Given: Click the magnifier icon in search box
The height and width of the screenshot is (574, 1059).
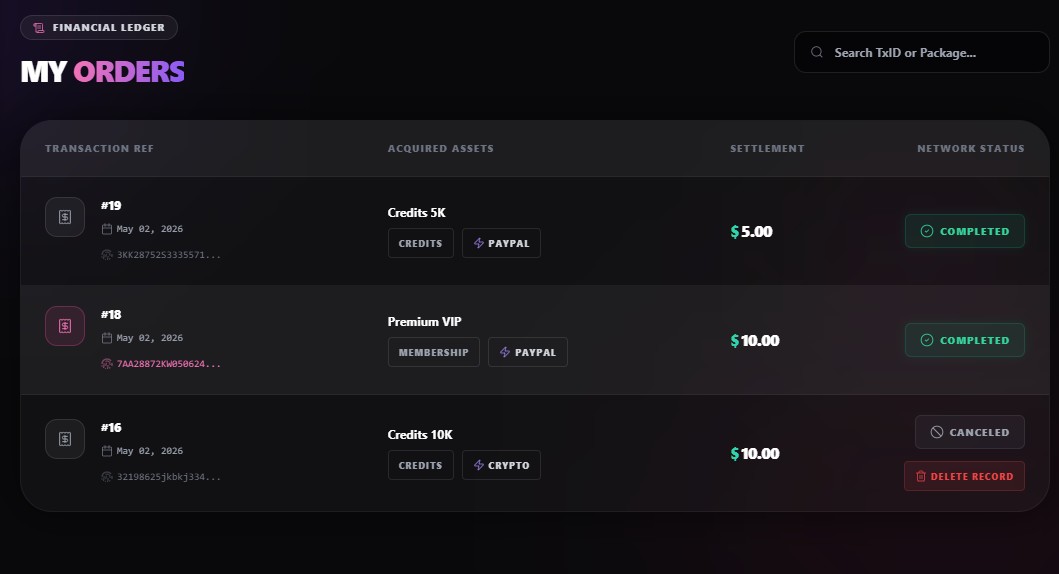Looking at the screenshot, I should (817, 52).
